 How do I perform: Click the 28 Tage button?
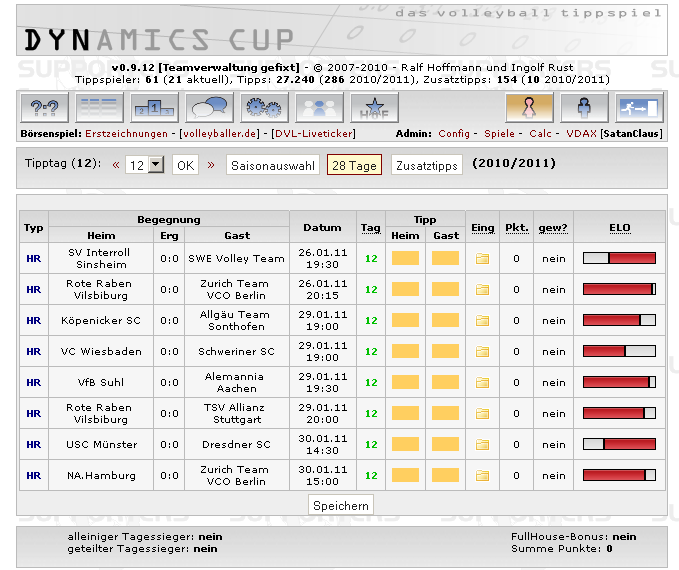[354, 165]
